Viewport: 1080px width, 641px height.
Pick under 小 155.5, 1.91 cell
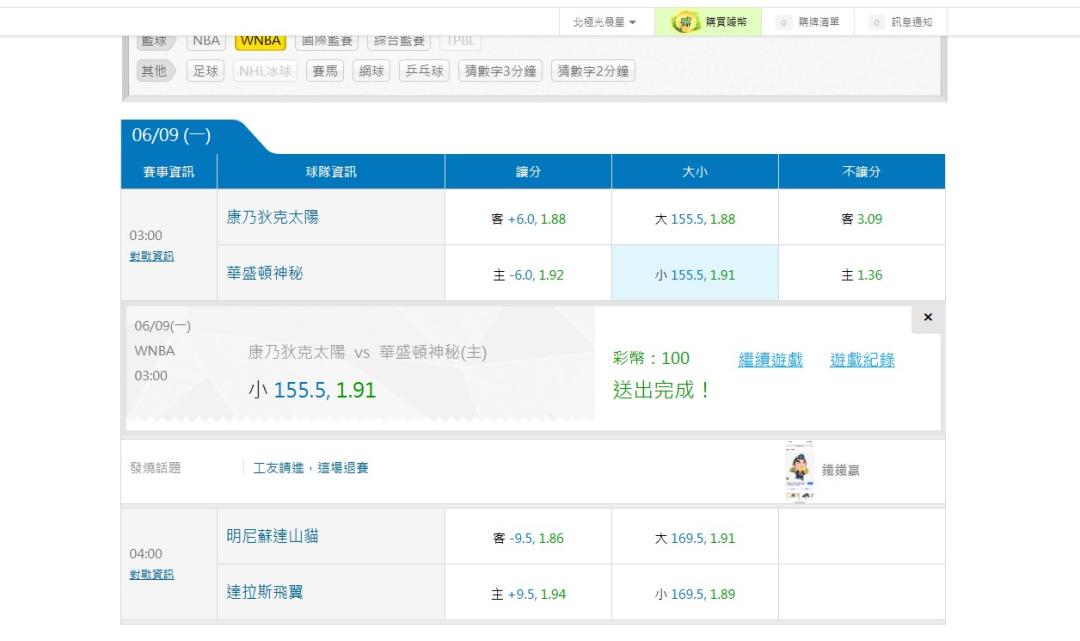(x=695, y=275)
